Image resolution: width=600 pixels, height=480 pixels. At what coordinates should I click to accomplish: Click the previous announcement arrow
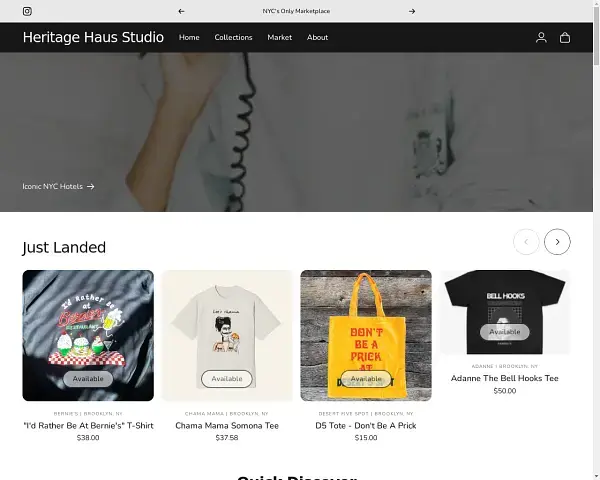(x=181, y=11)
